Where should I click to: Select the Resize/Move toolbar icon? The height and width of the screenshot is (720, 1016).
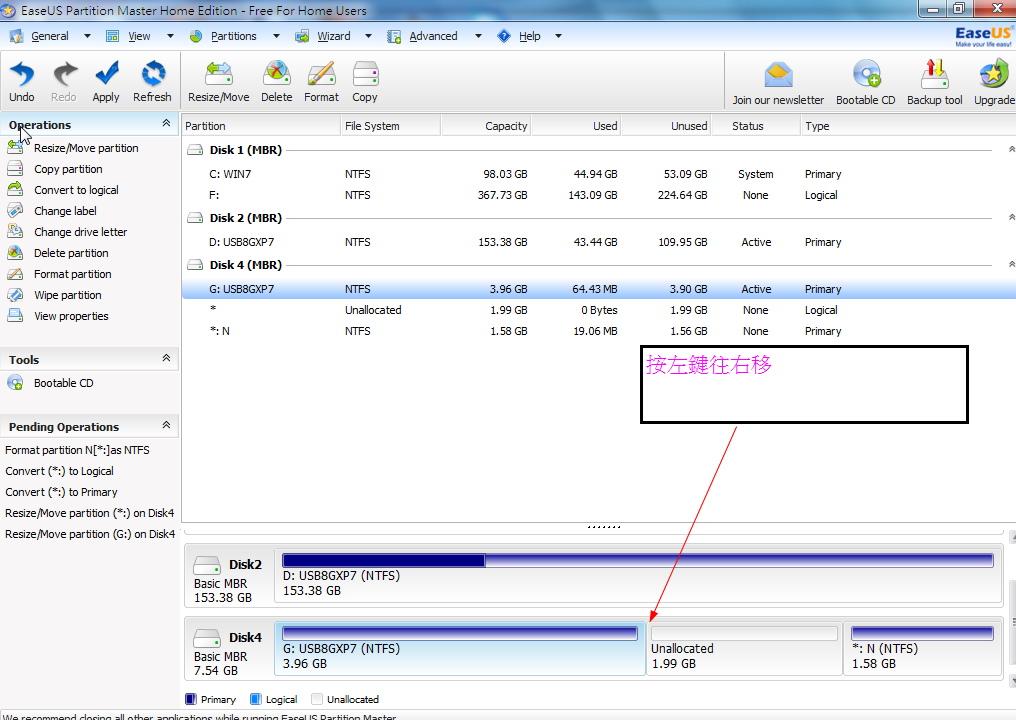pyautogui.click(x=218, y=74)
